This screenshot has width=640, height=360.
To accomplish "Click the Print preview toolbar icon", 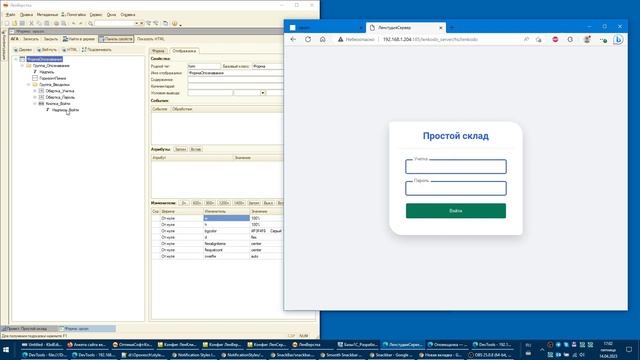I will click(x=64, y=23).
